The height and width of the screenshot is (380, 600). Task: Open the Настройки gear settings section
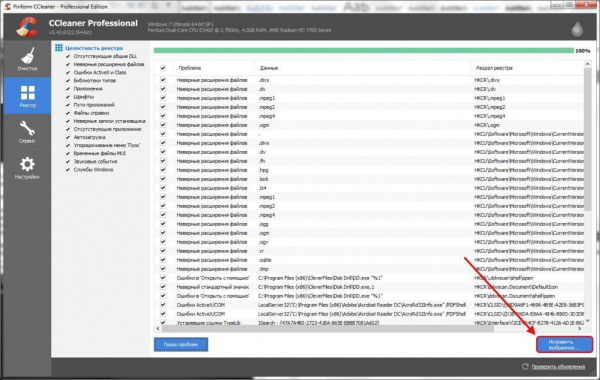pyautogui.click(x=27, y=168)
